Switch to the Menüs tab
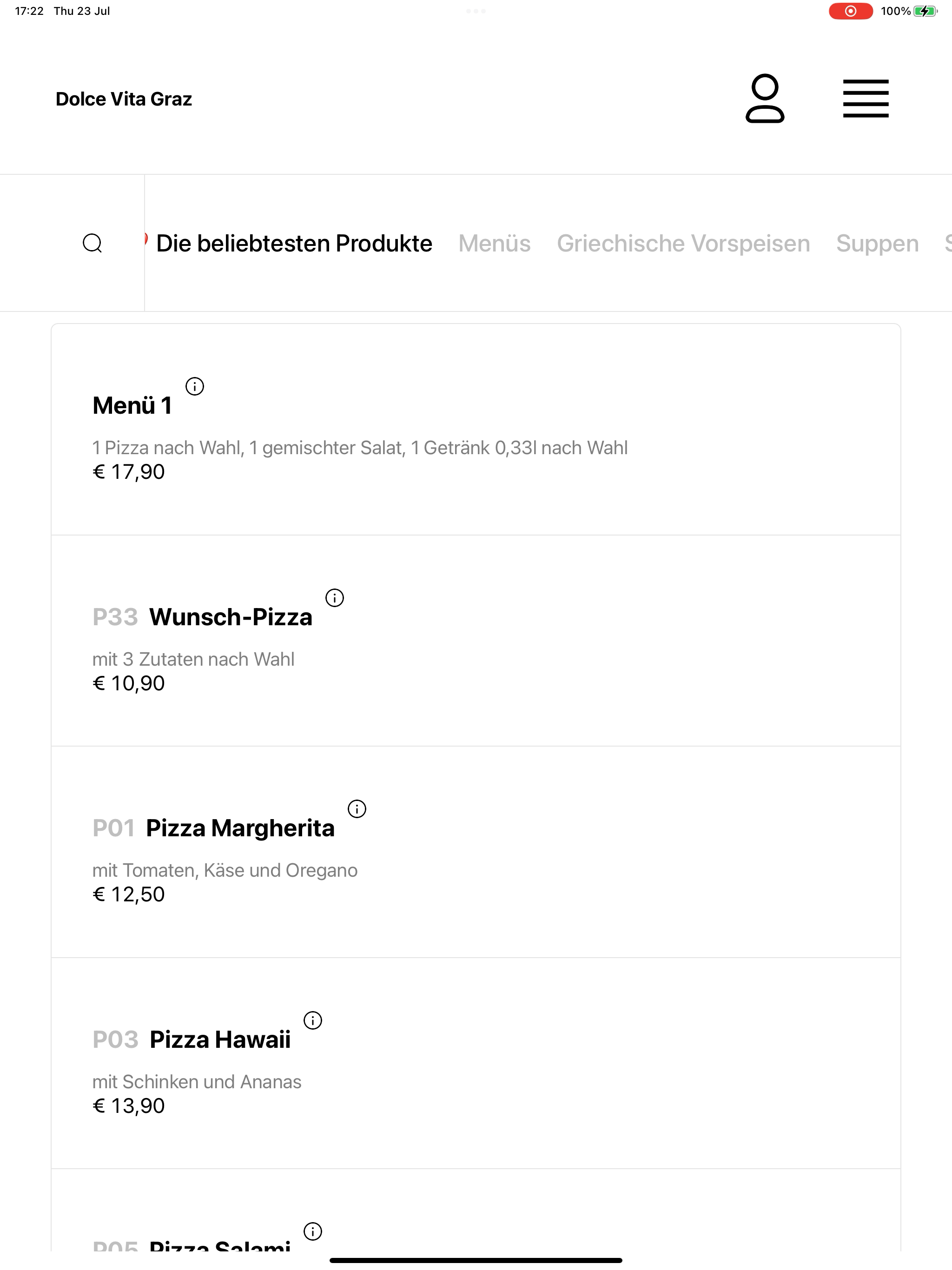This screenshot has width=952, height=1270. click(495, 244)
